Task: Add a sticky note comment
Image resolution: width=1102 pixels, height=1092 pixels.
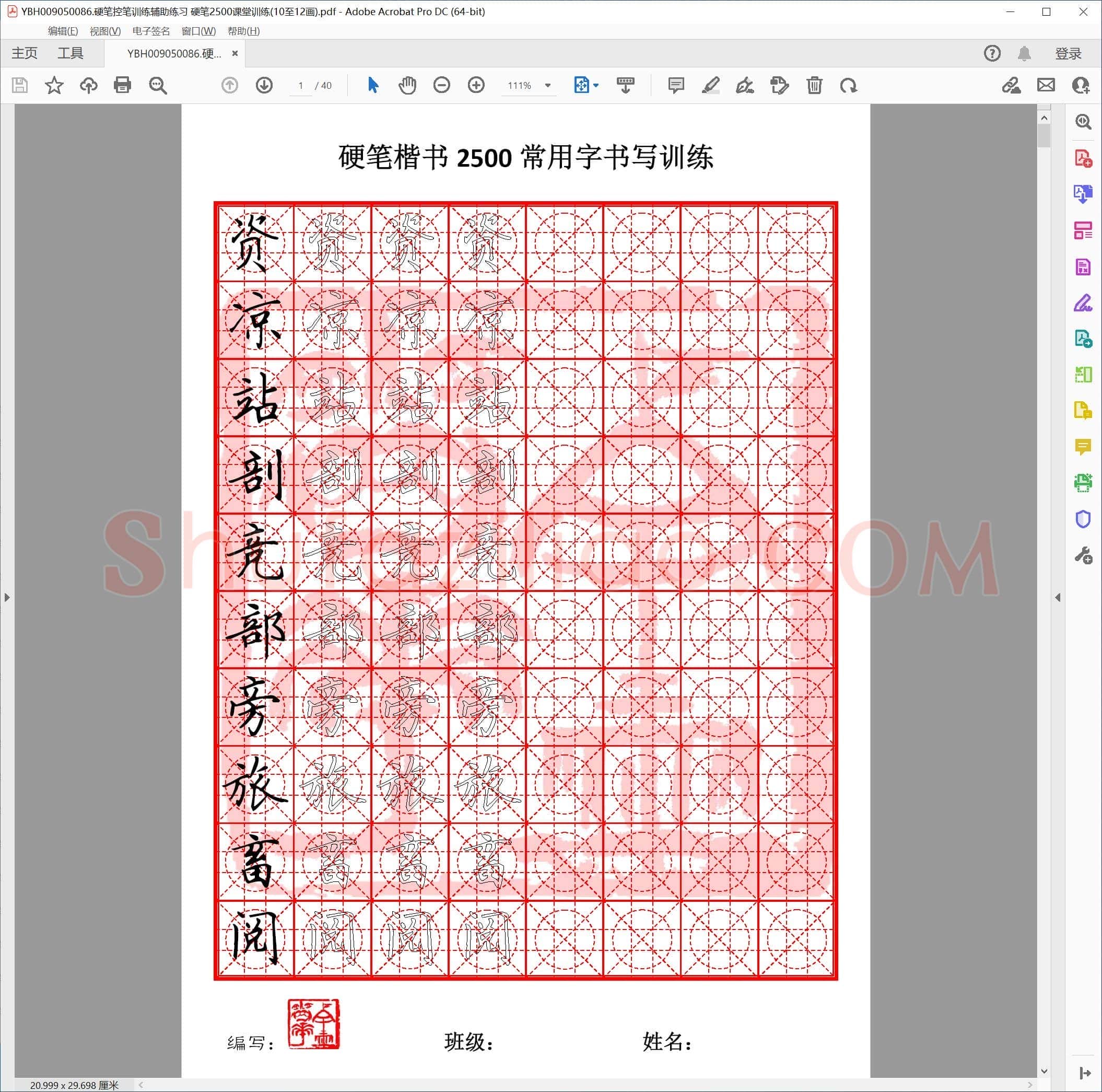Action: (676, 86)
